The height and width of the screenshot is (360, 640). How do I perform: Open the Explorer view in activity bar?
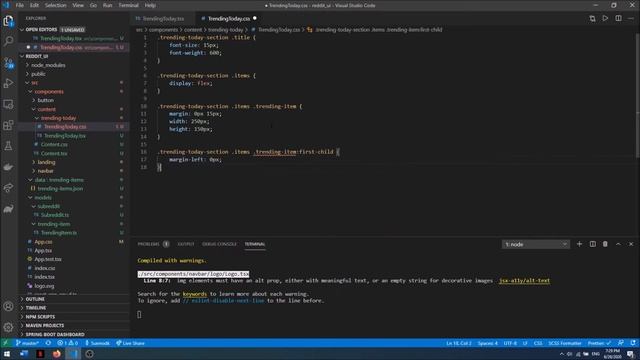[x=8, y=20]
